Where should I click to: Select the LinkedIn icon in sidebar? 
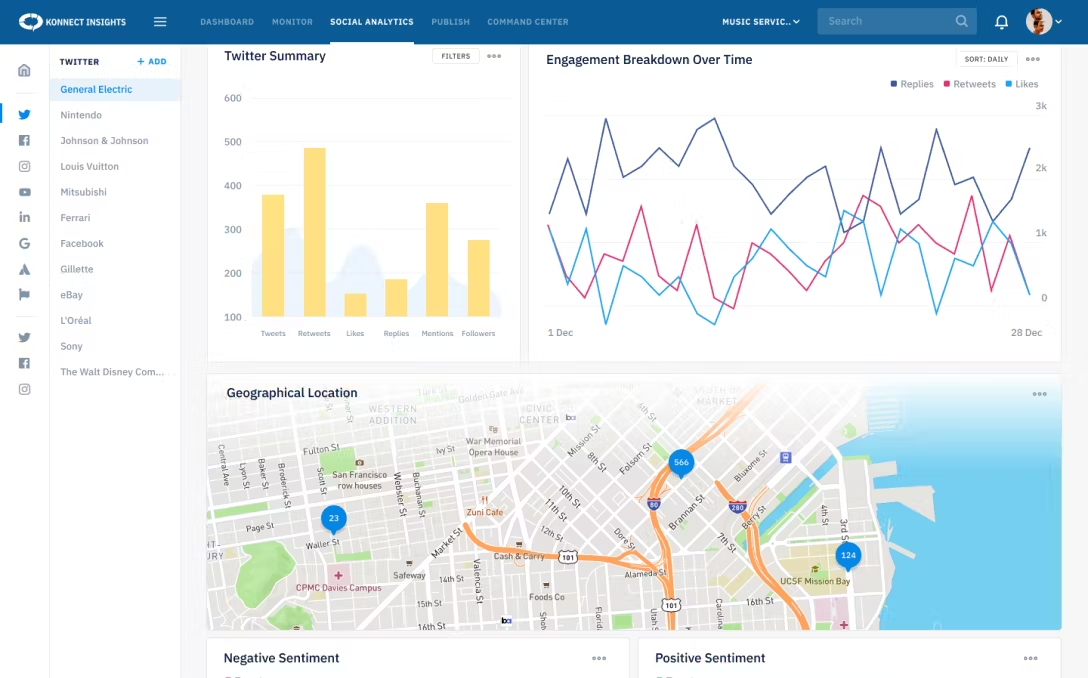coord(24,217)
